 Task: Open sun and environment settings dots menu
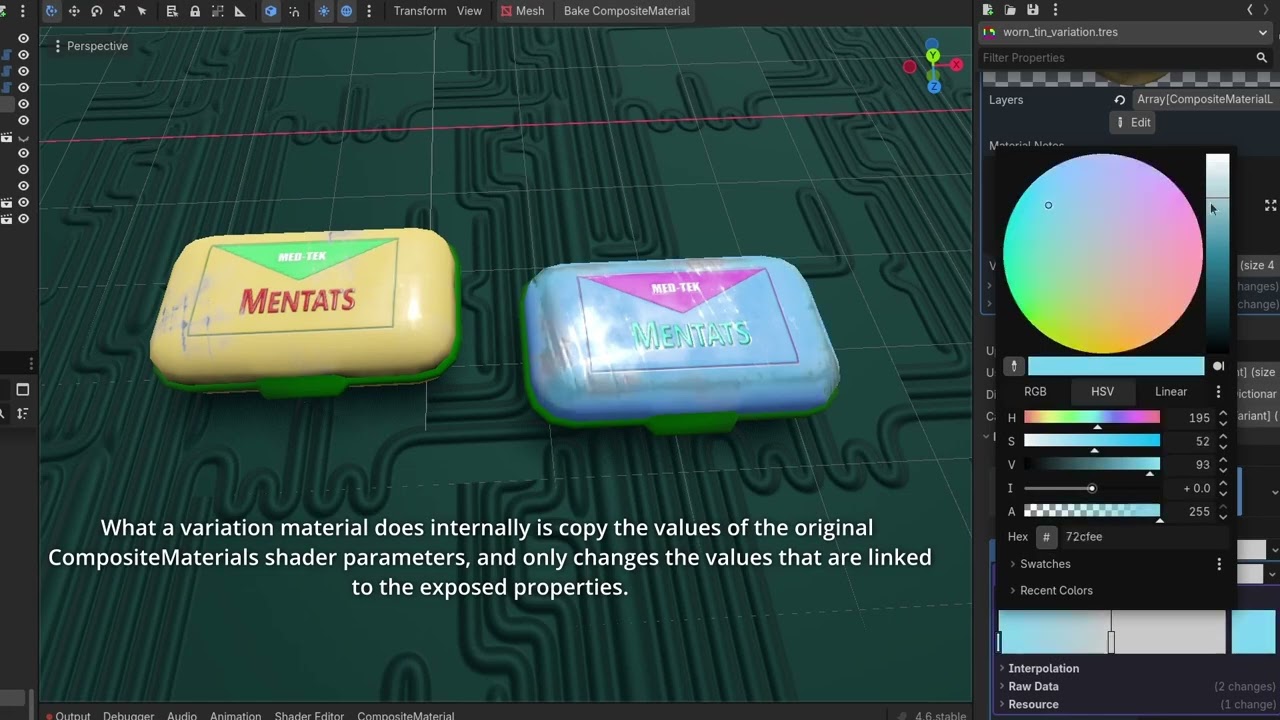coord(369,11)
